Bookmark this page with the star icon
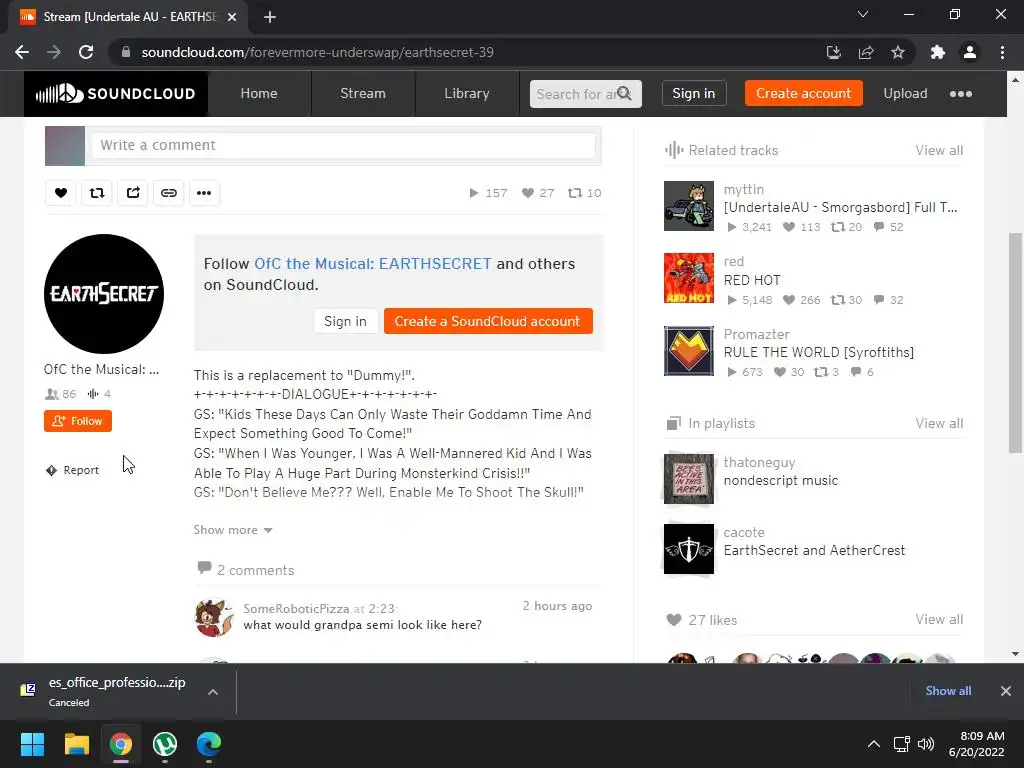This screenshot has height=768, width=1024. click(x=898, y=52)
